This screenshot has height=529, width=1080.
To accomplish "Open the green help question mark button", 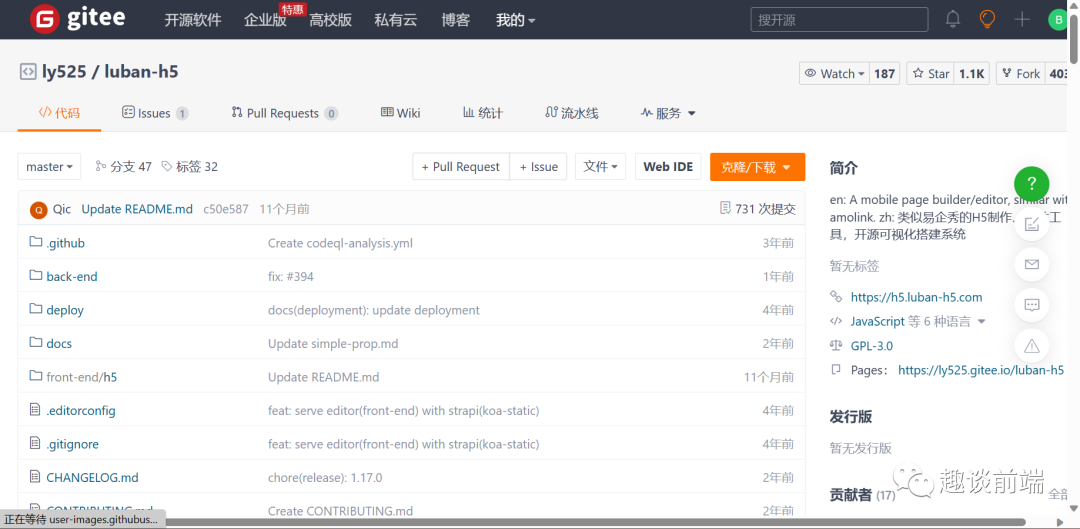I will 1031,184.
